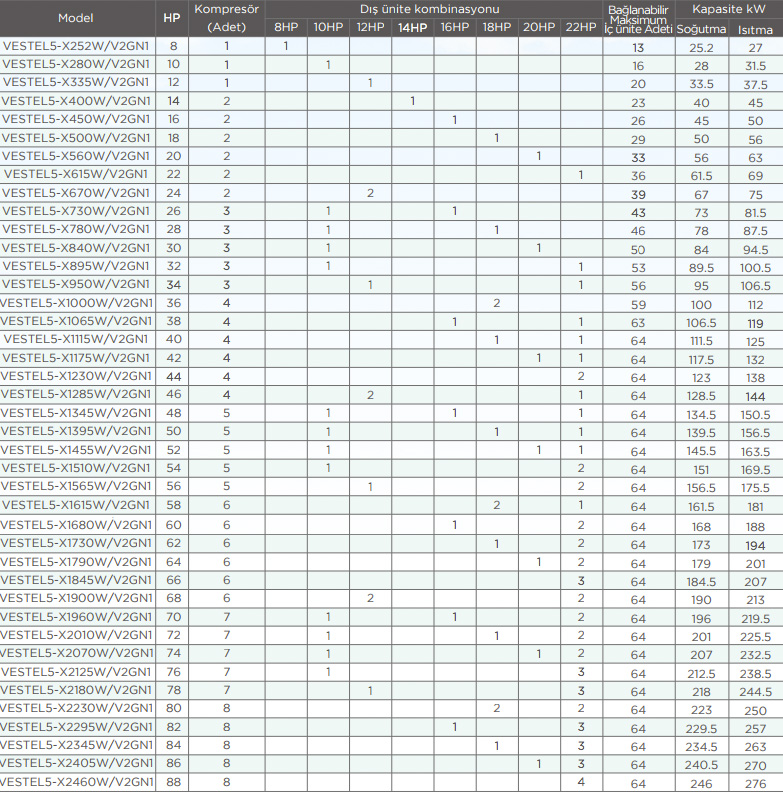Select model VESTEL5-X670W/V2GN1
Image resolution: width=783 pixels, height=792 pixels.
[76, 192]
